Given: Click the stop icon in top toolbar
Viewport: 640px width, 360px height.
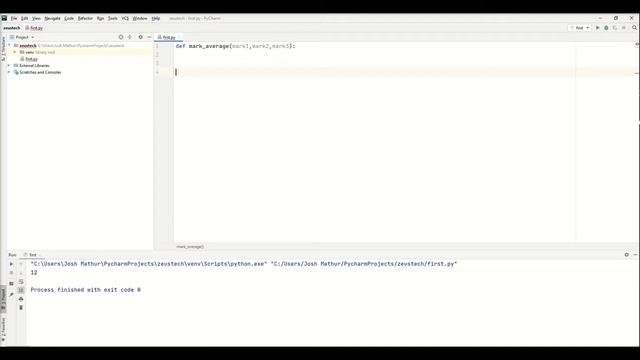Looking at the screenshot, I should [624, 28].
